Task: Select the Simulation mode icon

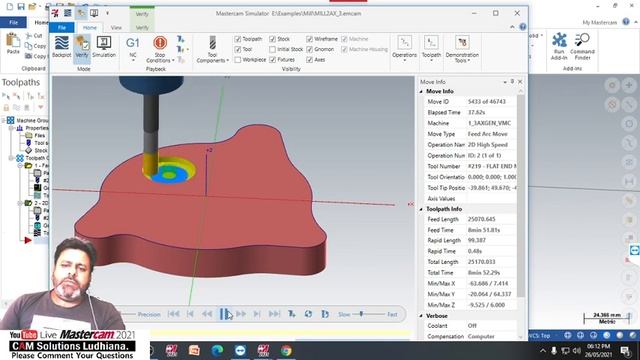Action: 104,43
